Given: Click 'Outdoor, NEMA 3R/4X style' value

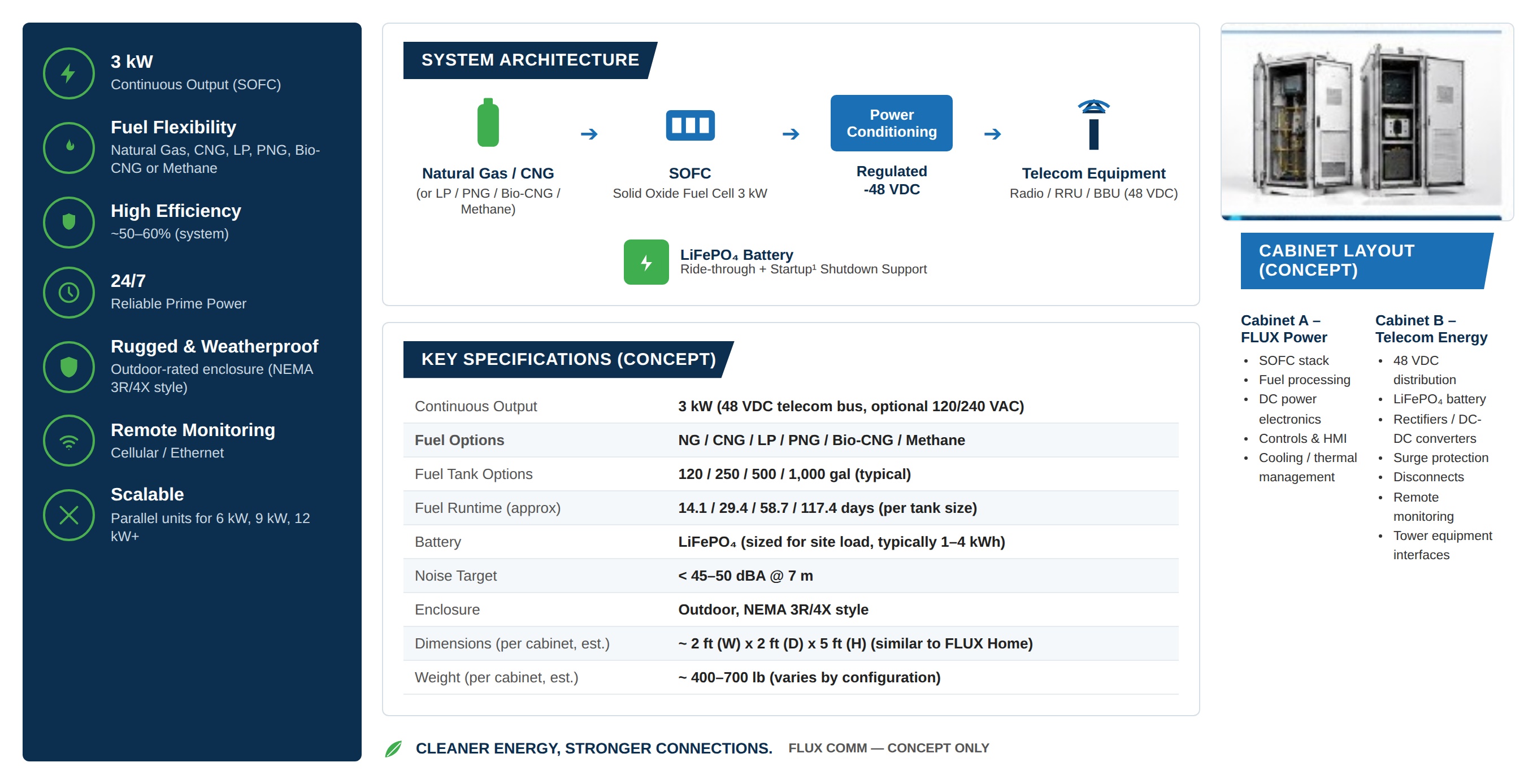Looking at the screenshot, I should pyautogui.click(x=772, y=610).
